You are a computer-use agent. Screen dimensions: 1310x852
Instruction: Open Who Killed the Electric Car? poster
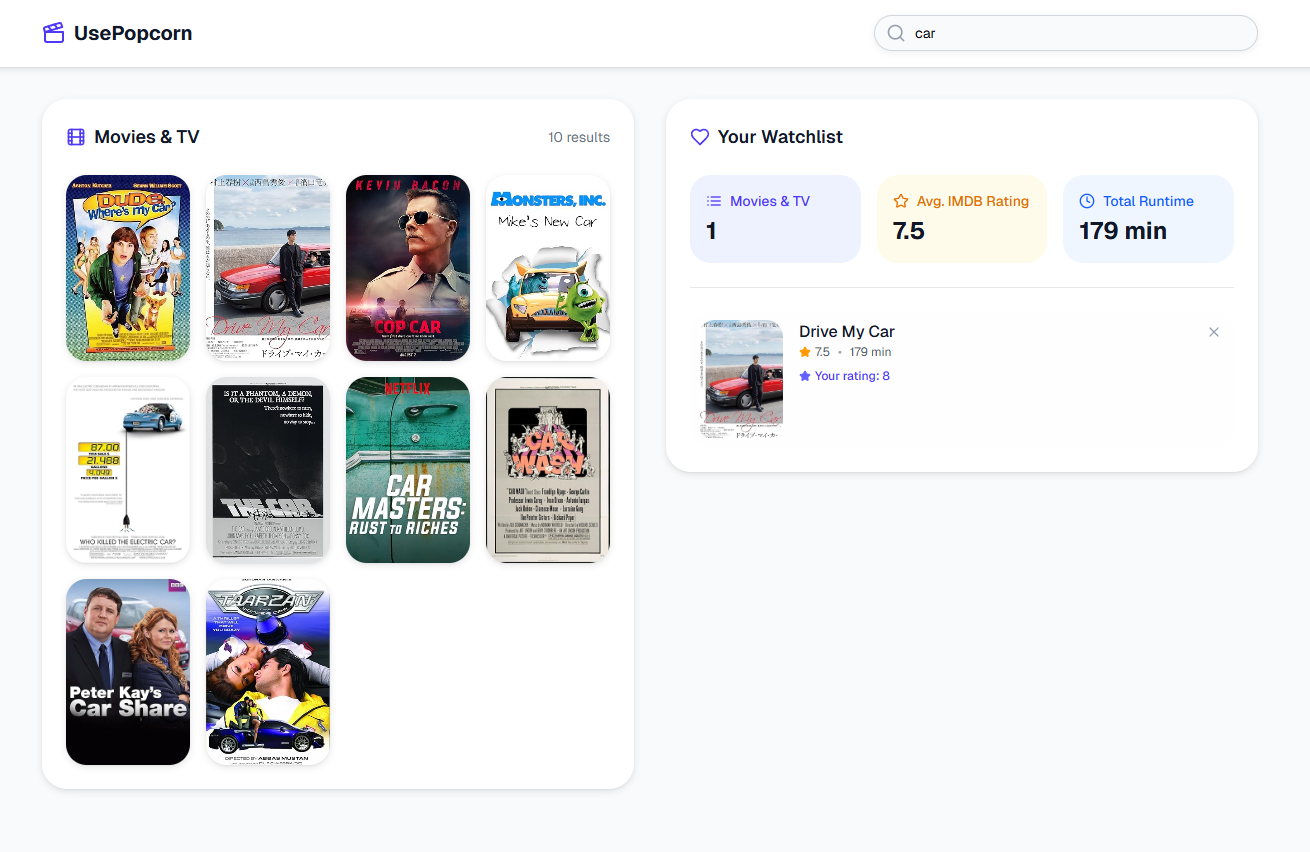(x=128, y=470)
